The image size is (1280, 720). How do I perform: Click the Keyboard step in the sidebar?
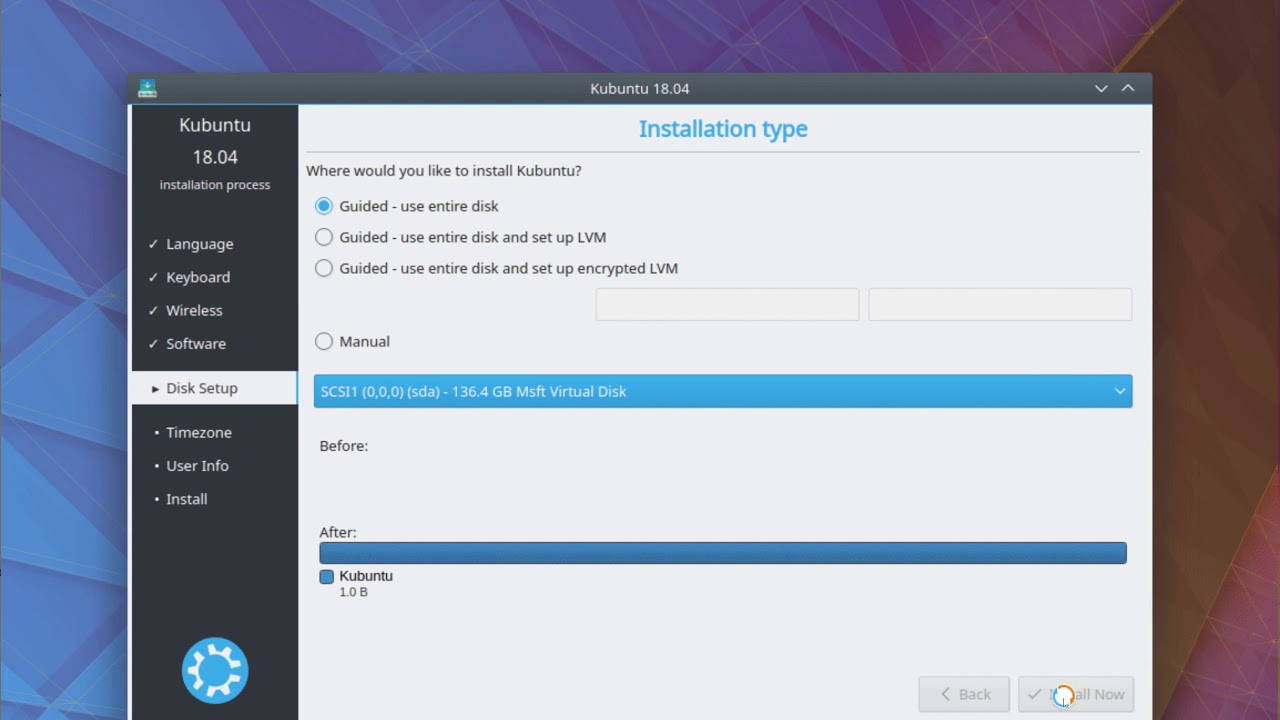[x=197, y=277]
